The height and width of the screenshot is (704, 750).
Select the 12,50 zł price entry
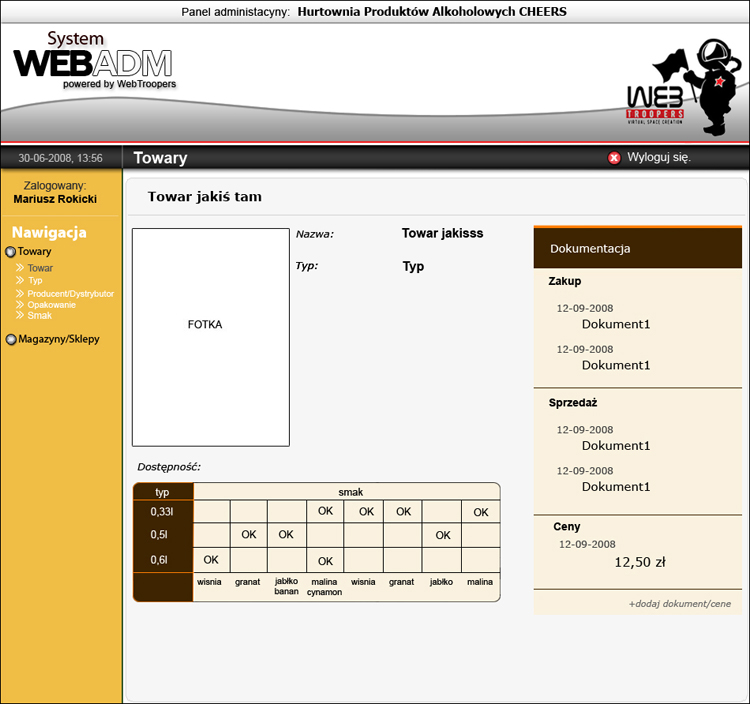640,562
